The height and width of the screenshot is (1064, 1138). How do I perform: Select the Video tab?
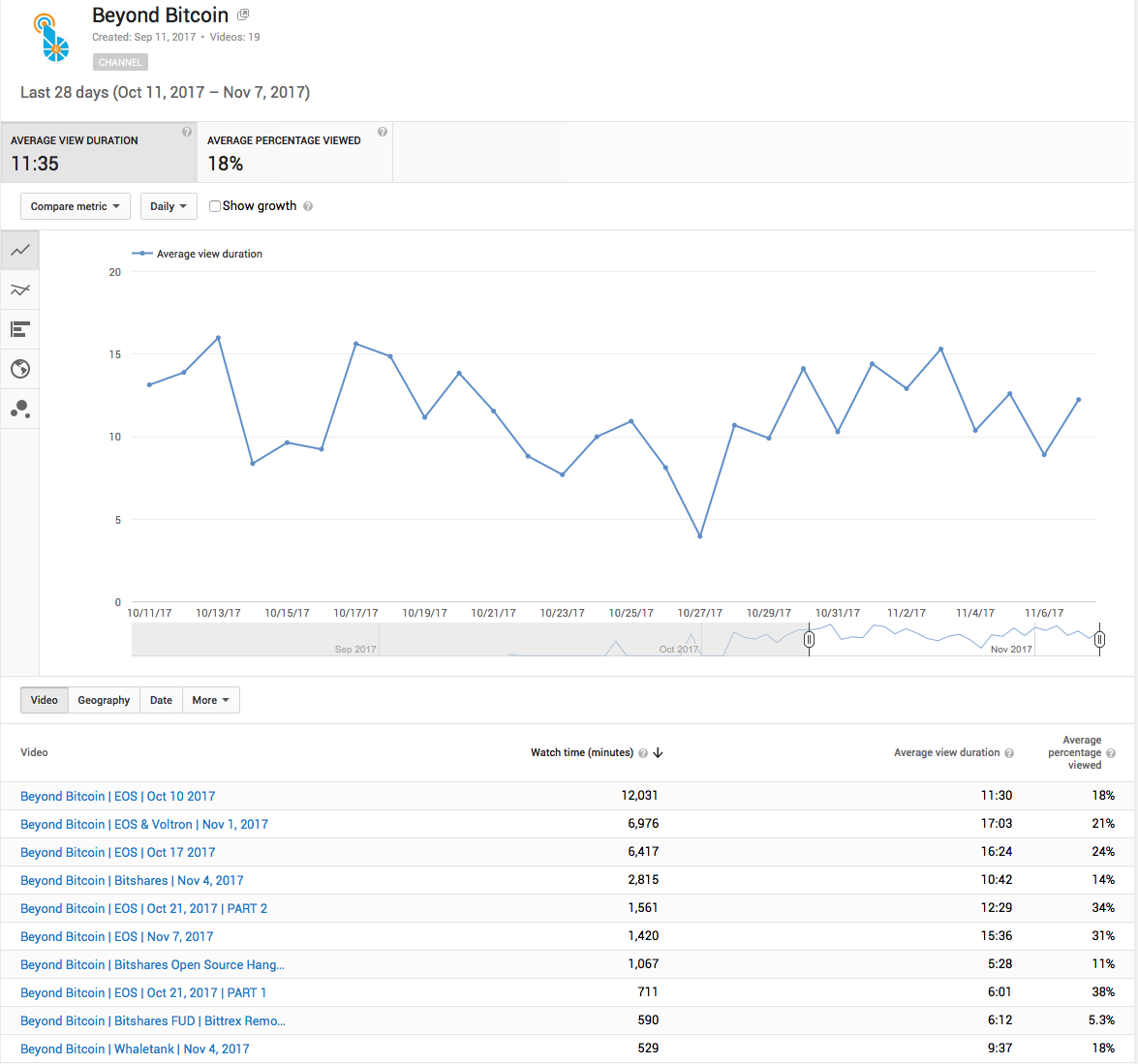45,700
